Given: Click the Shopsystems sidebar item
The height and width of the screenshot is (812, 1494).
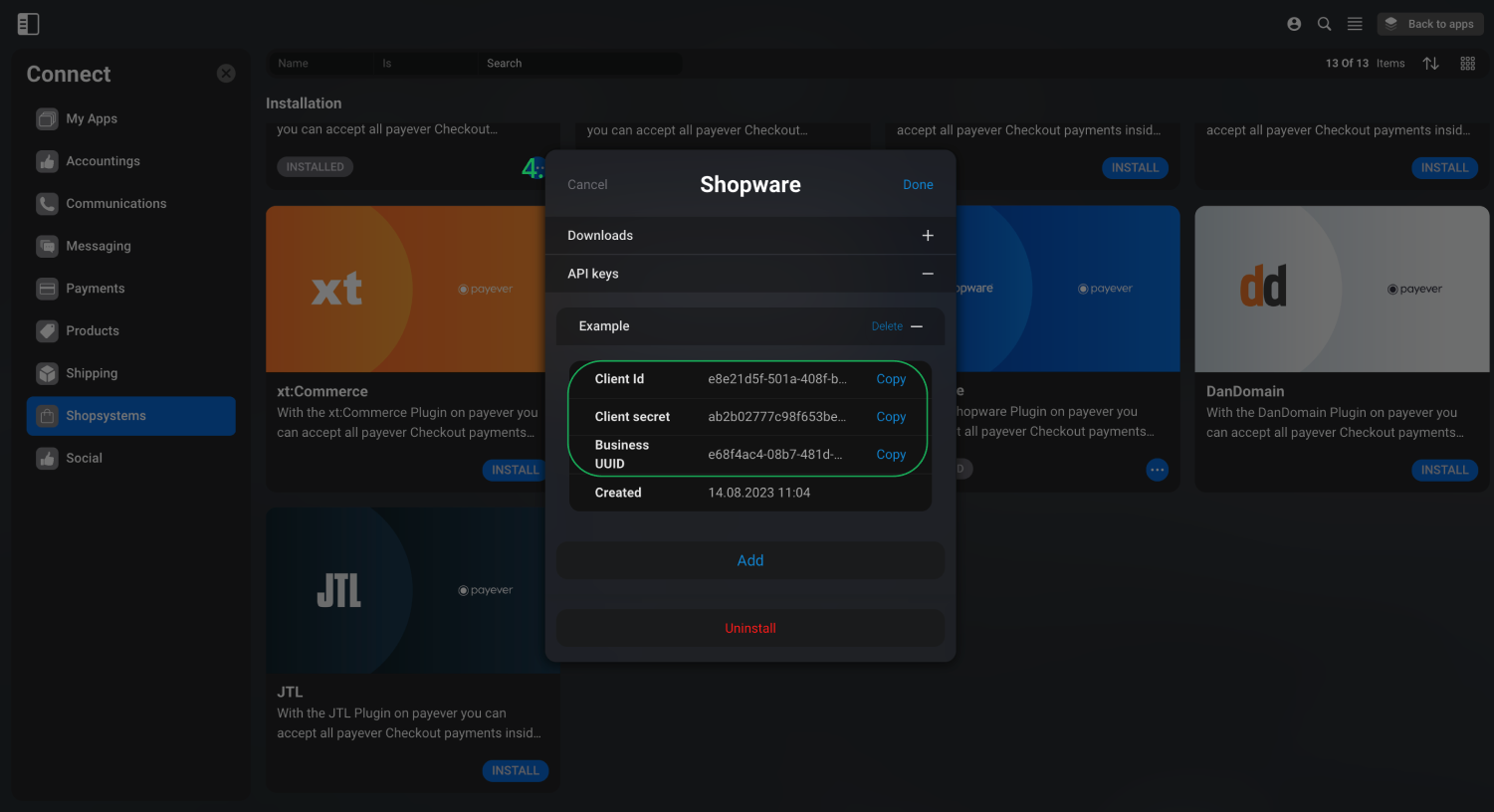Looking at the screenshot, I should [x=130, y=416].
